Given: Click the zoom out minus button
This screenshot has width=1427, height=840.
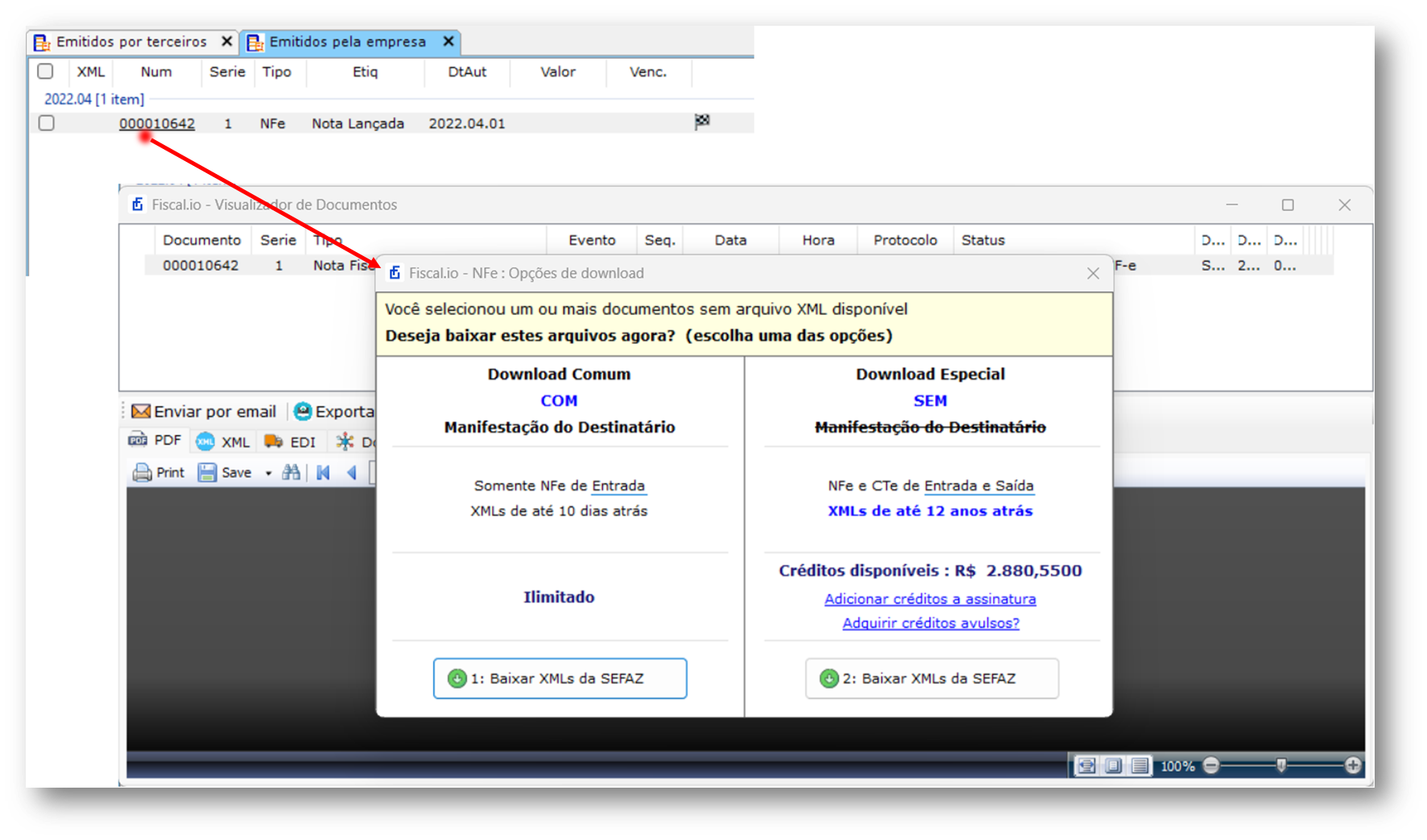Looking at the screenshot, I should [1211, 766].
